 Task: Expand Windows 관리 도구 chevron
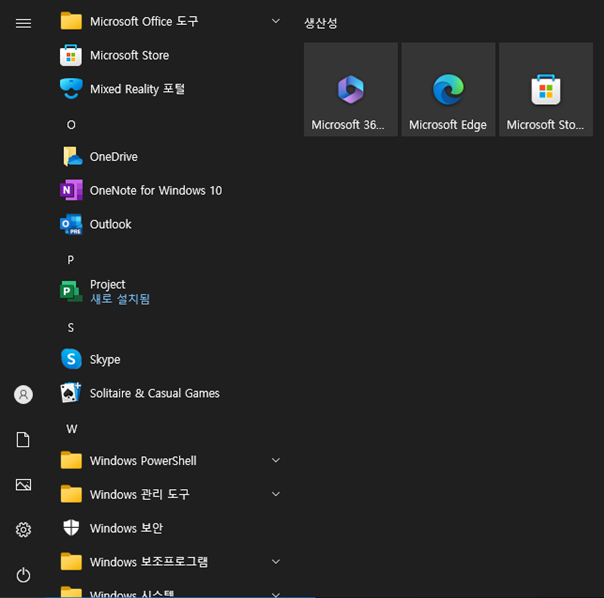(276, 494)
